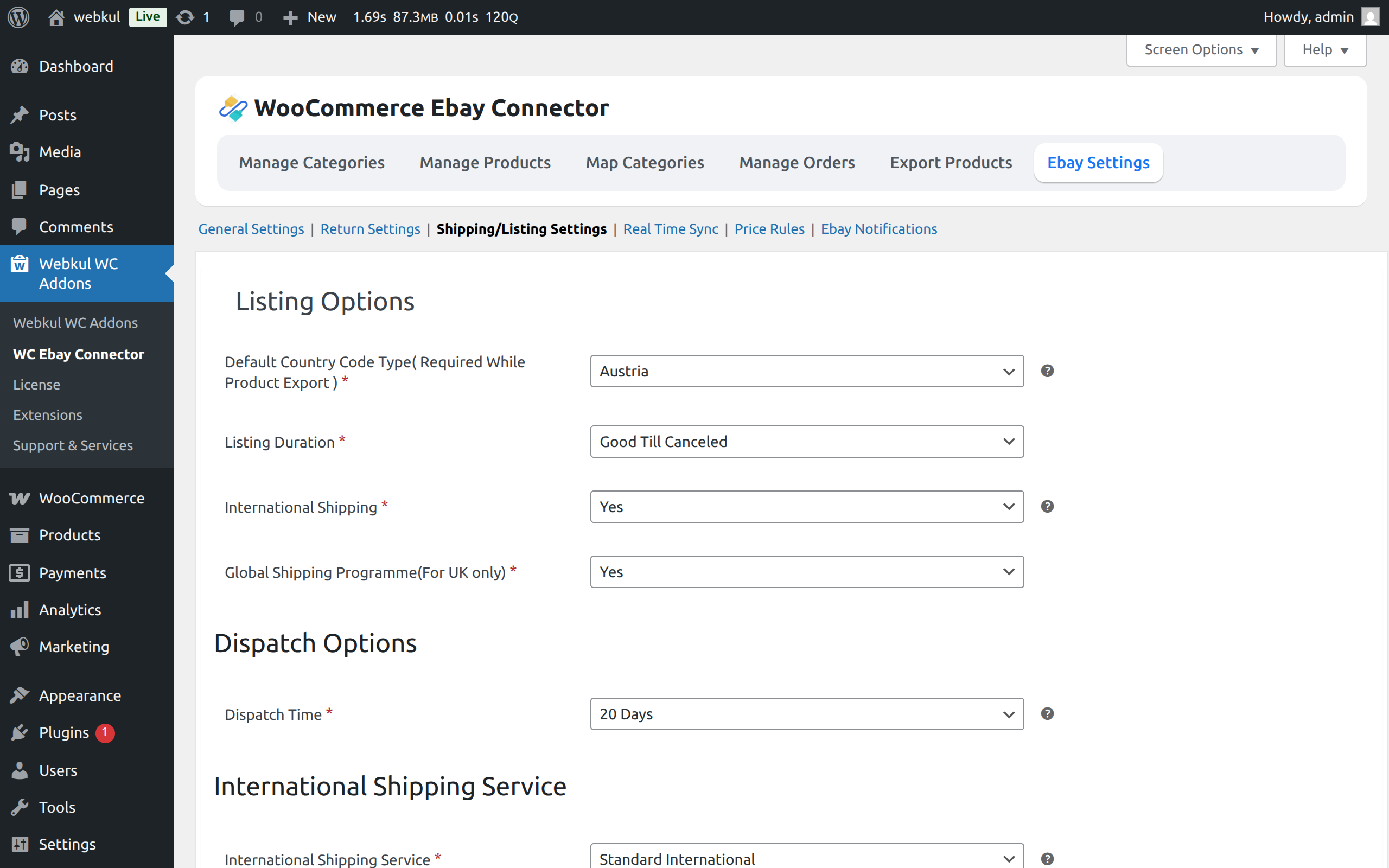Viewport: 1389px width, 868px height.
Task: Select the Ebay Settings tab
Action: (1098, 162)
